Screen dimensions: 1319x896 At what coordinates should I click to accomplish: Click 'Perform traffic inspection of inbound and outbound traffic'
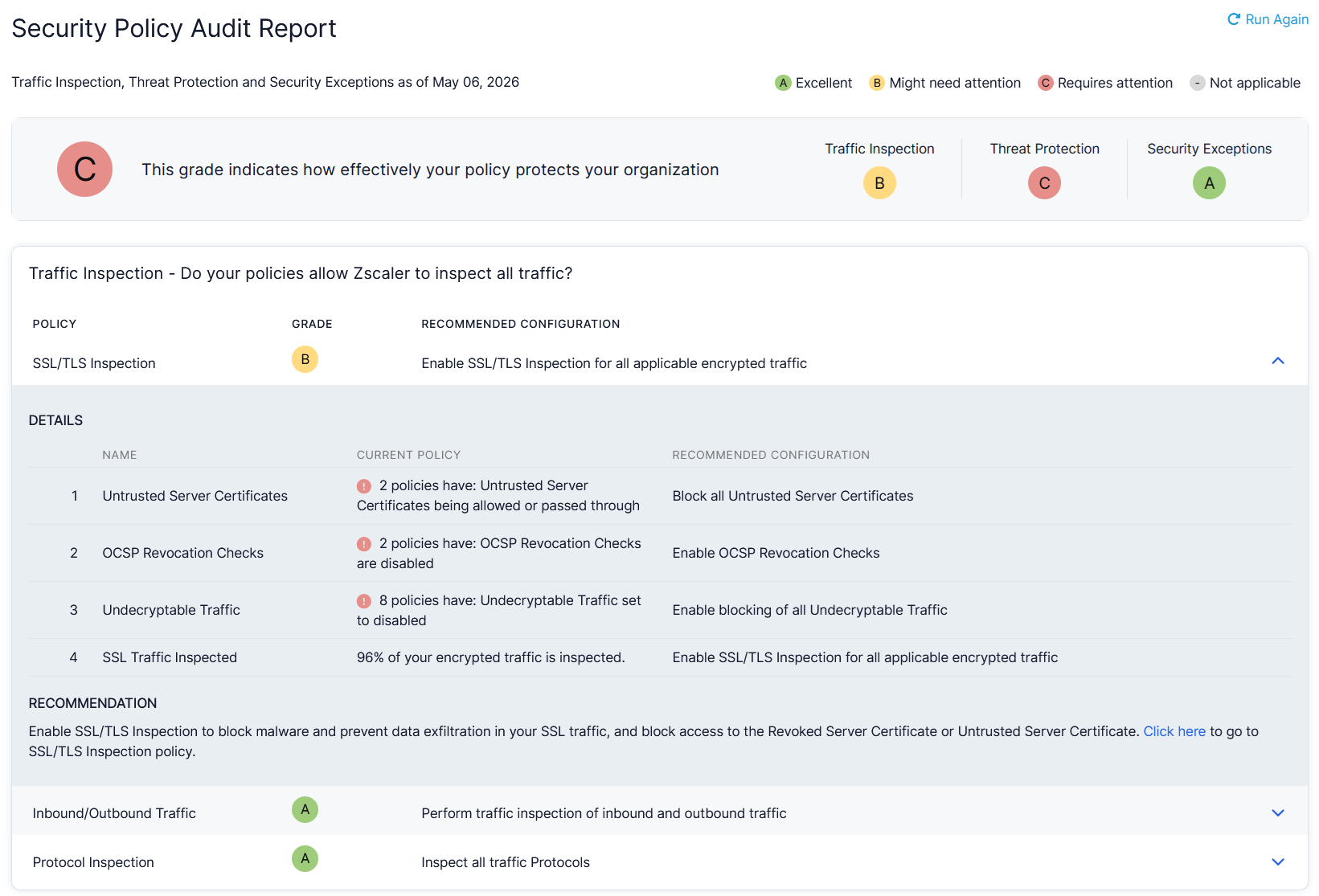coord(604,813)
